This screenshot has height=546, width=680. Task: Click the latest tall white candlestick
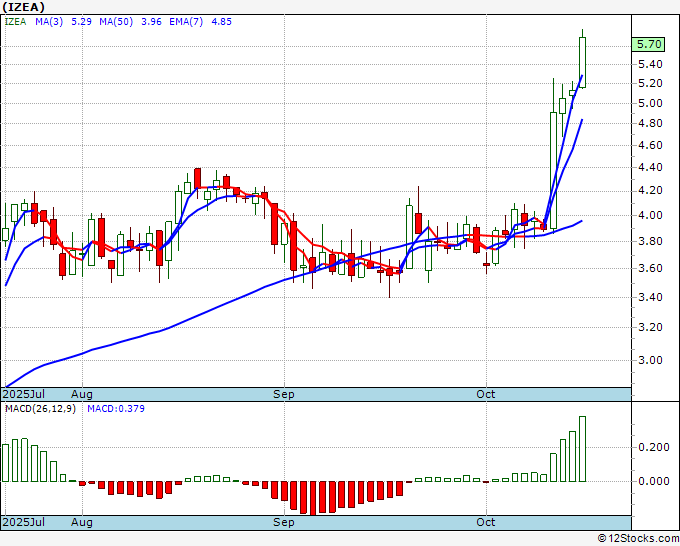582,61
